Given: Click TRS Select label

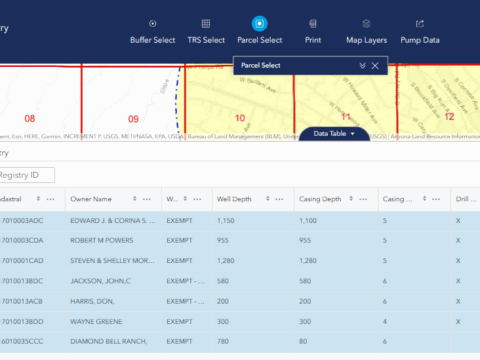Looking at the screenshot, I should 206,40.
